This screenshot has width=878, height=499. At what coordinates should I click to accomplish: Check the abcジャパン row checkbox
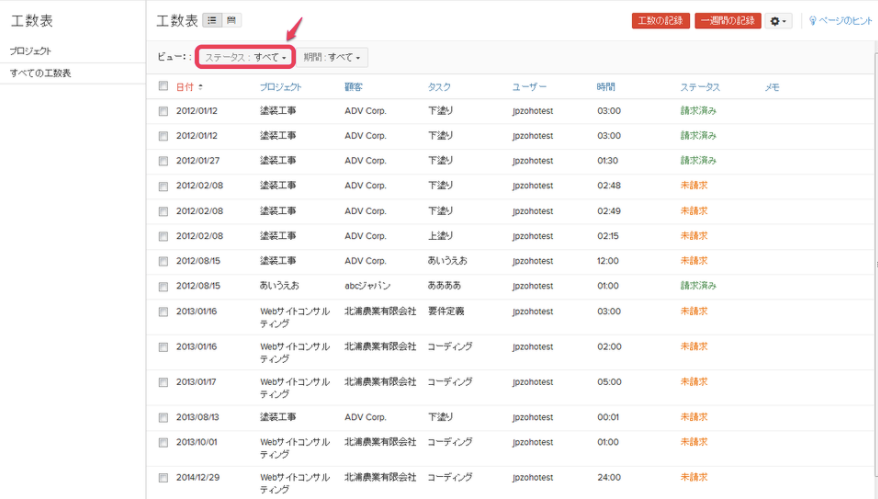[163, 286]
